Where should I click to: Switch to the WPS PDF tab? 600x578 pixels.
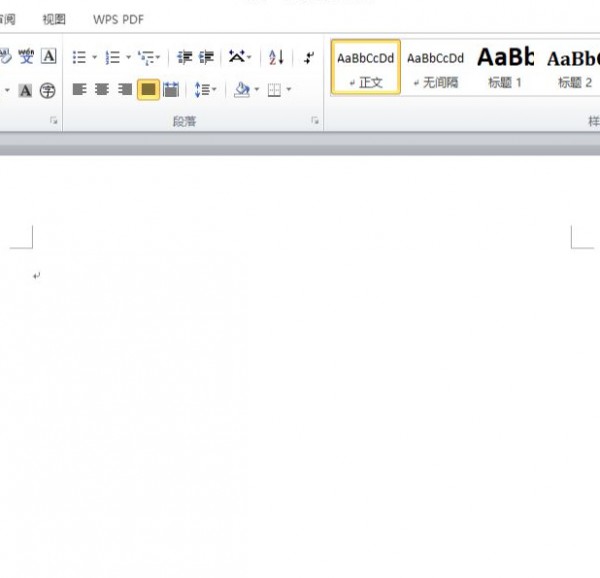[118, 19]
